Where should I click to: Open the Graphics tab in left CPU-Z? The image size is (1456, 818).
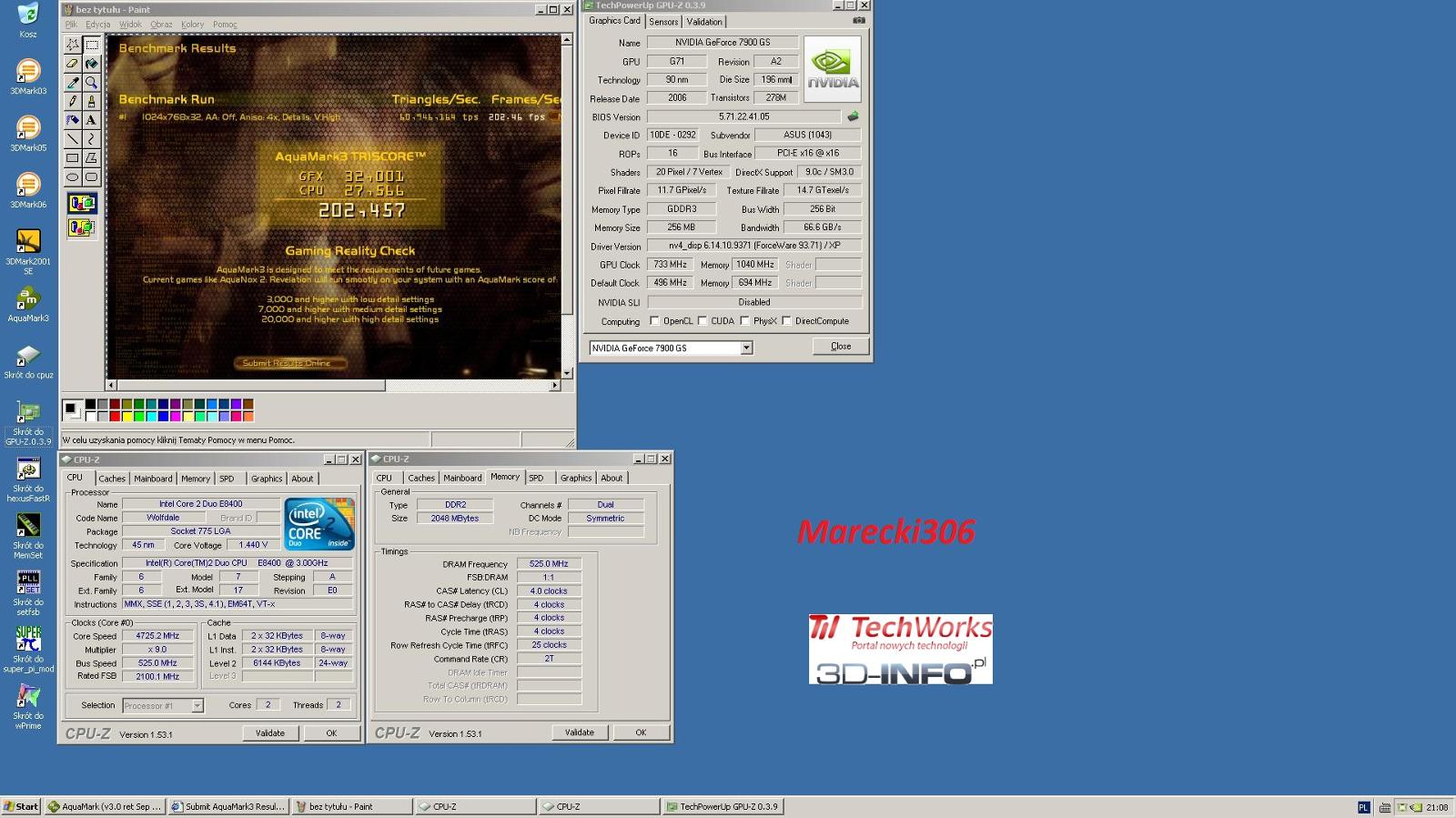267,479
